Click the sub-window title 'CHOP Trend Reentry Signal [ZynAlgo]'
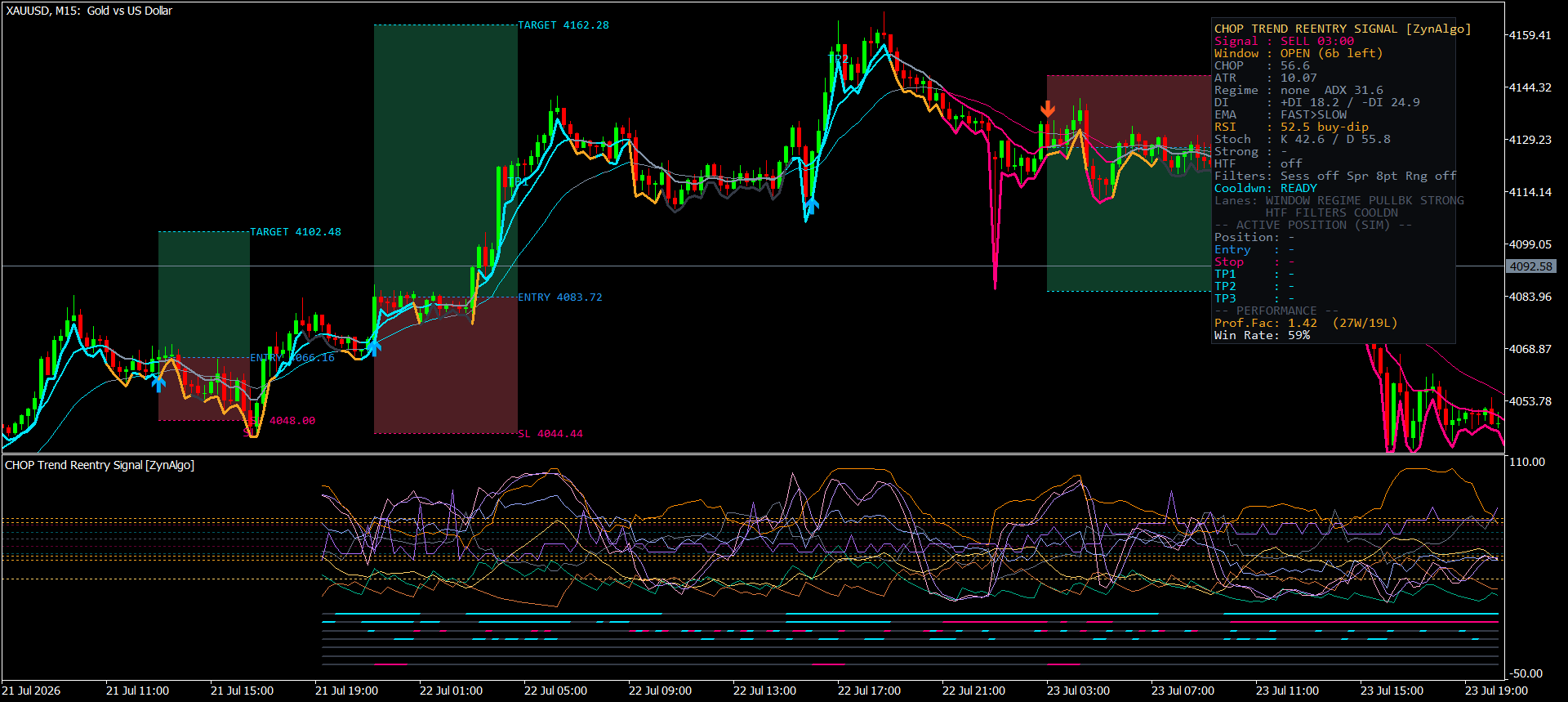 coord(100,465)
